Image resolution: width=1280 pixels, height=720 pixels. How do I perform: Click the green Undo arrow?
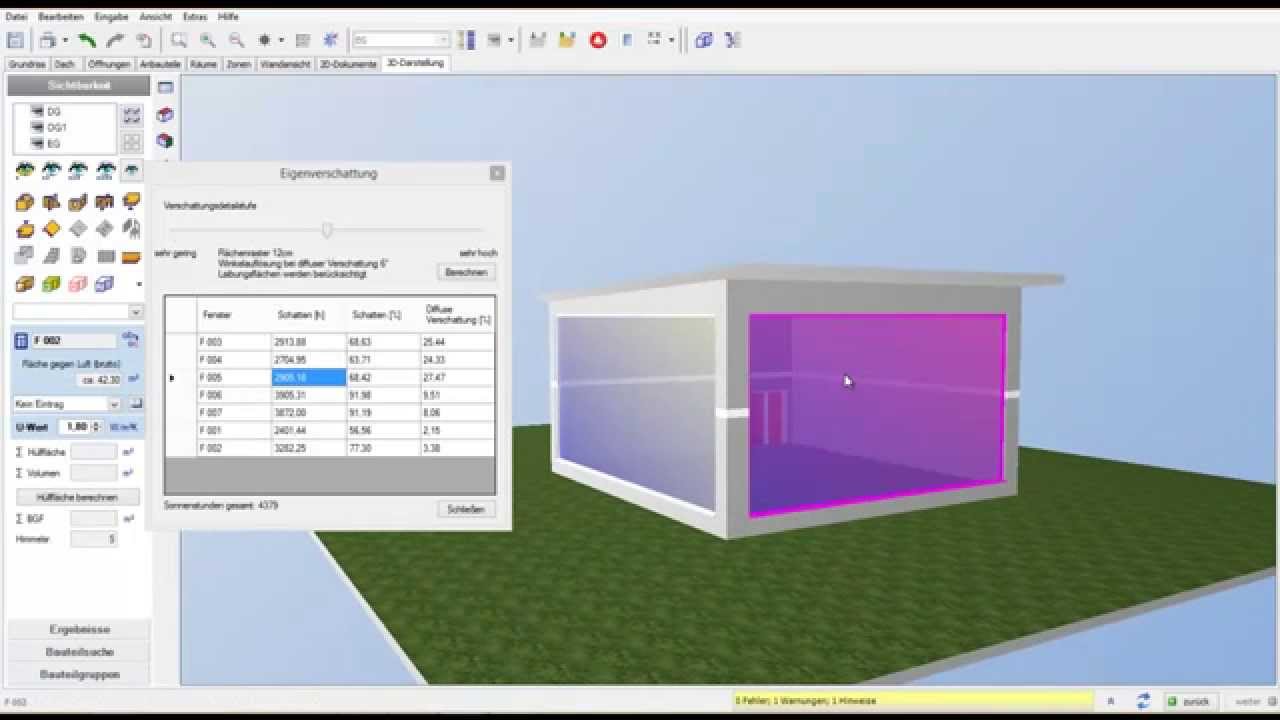click(x=87, y=40)
